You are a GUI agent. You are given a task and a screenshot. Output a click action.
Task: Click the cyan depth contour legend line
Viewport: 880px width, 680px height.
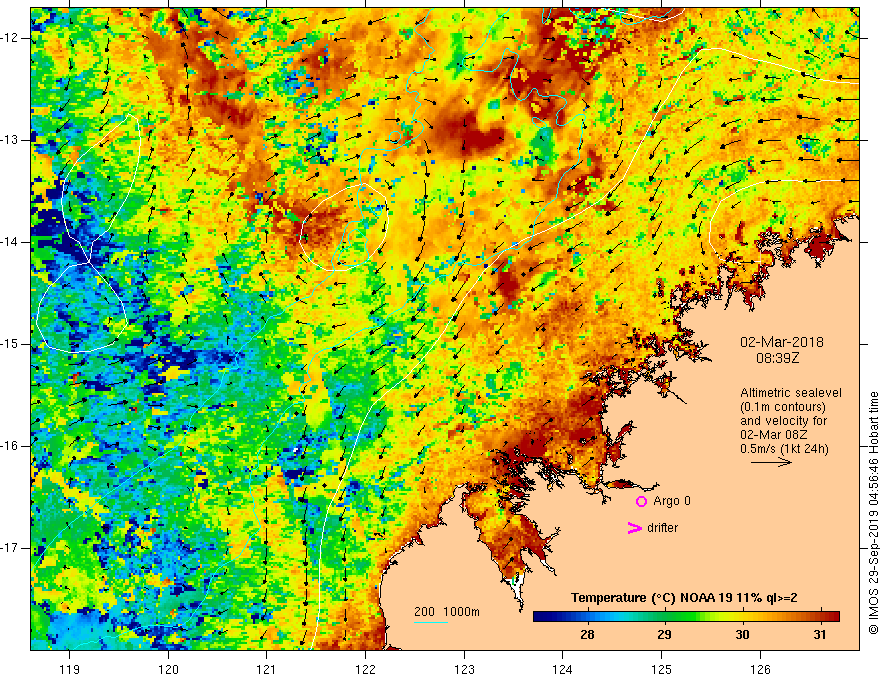[x=430, y=622]
